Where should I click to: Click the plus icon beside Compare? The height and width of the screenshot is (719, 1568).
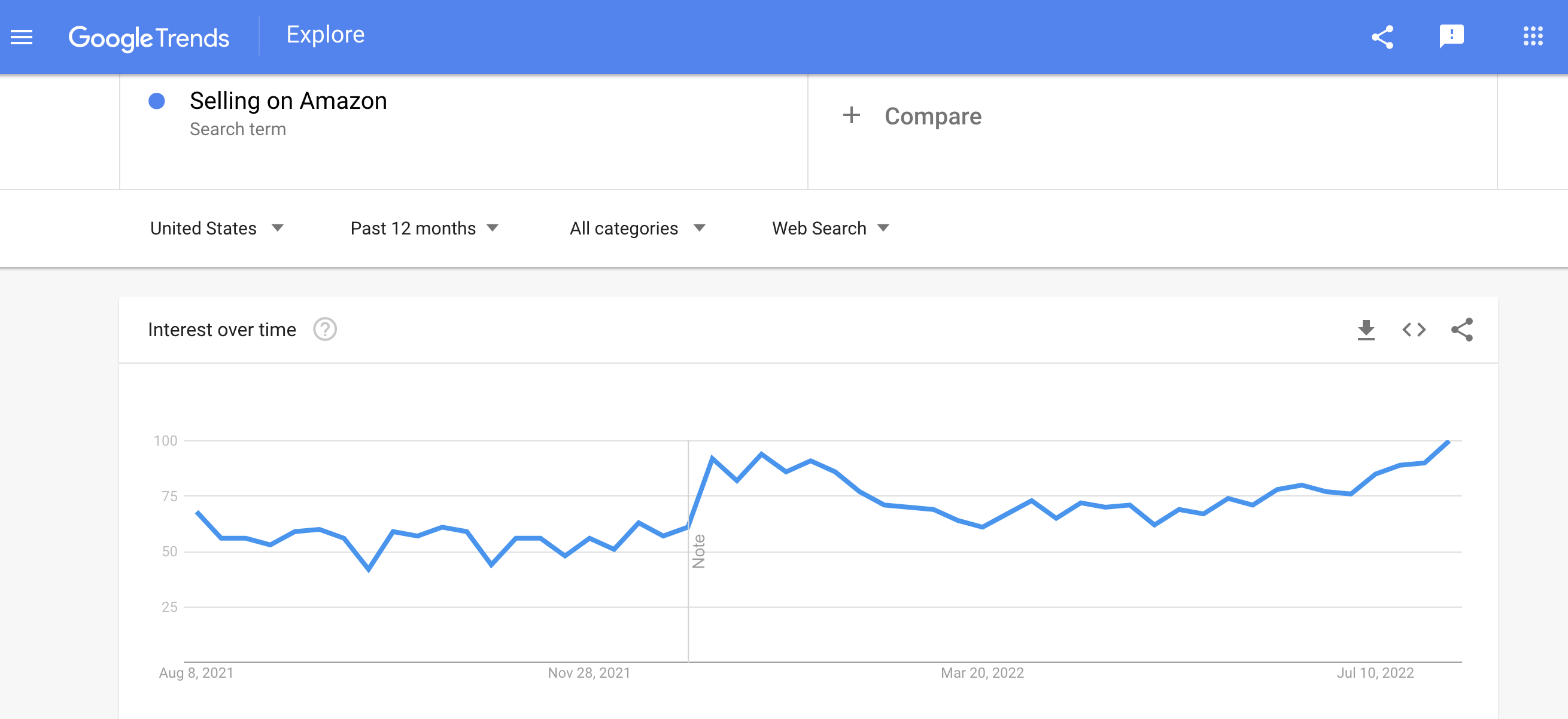(x=851, y=115)
